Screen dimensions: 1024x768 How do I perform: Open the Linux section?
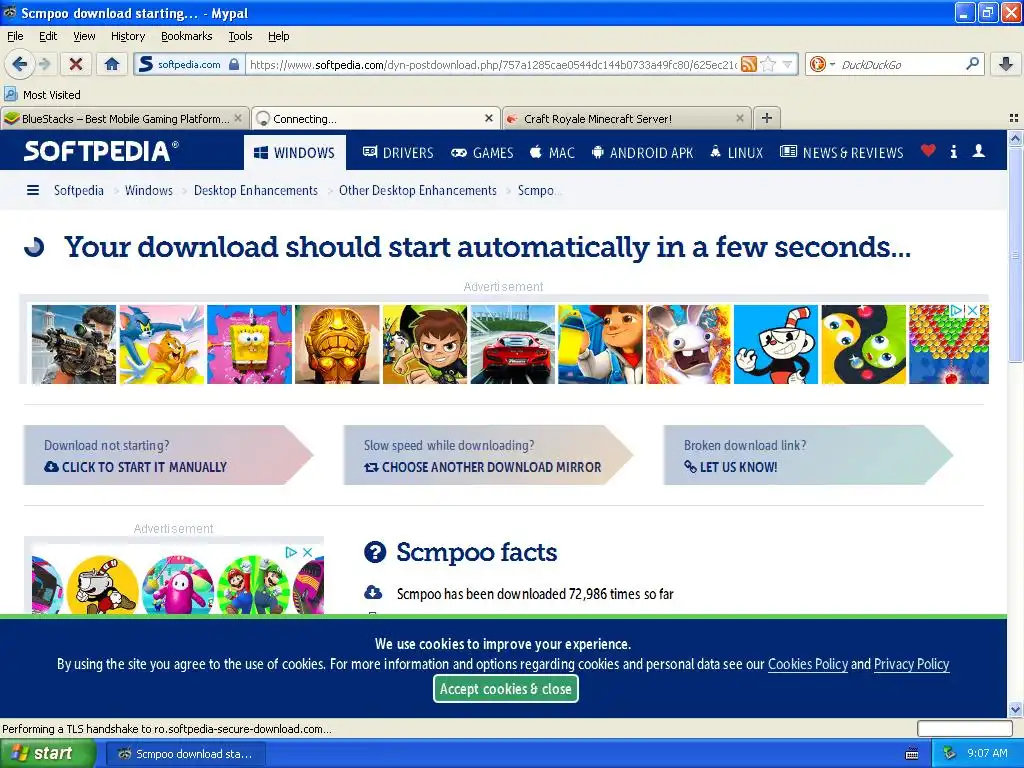pos(736,152)
